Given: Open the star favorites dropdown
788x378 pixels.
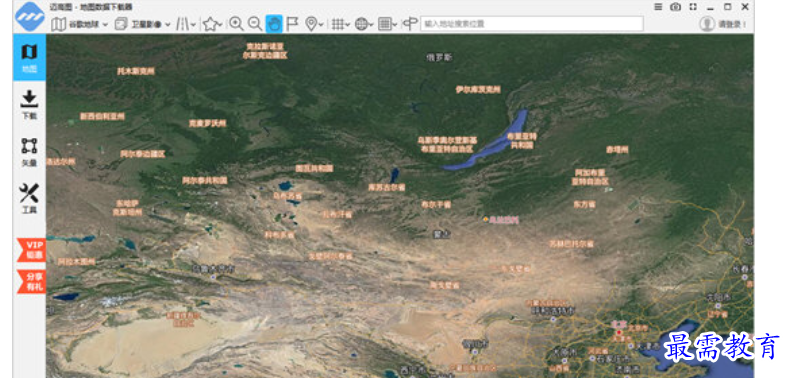Looking at the screenshot, I should pyautogui.click(x=213, y=24).
